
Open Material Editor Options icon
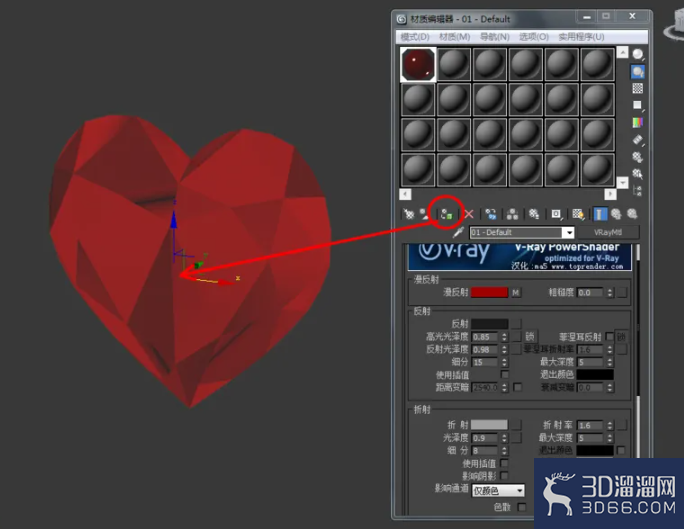(638, 157)
